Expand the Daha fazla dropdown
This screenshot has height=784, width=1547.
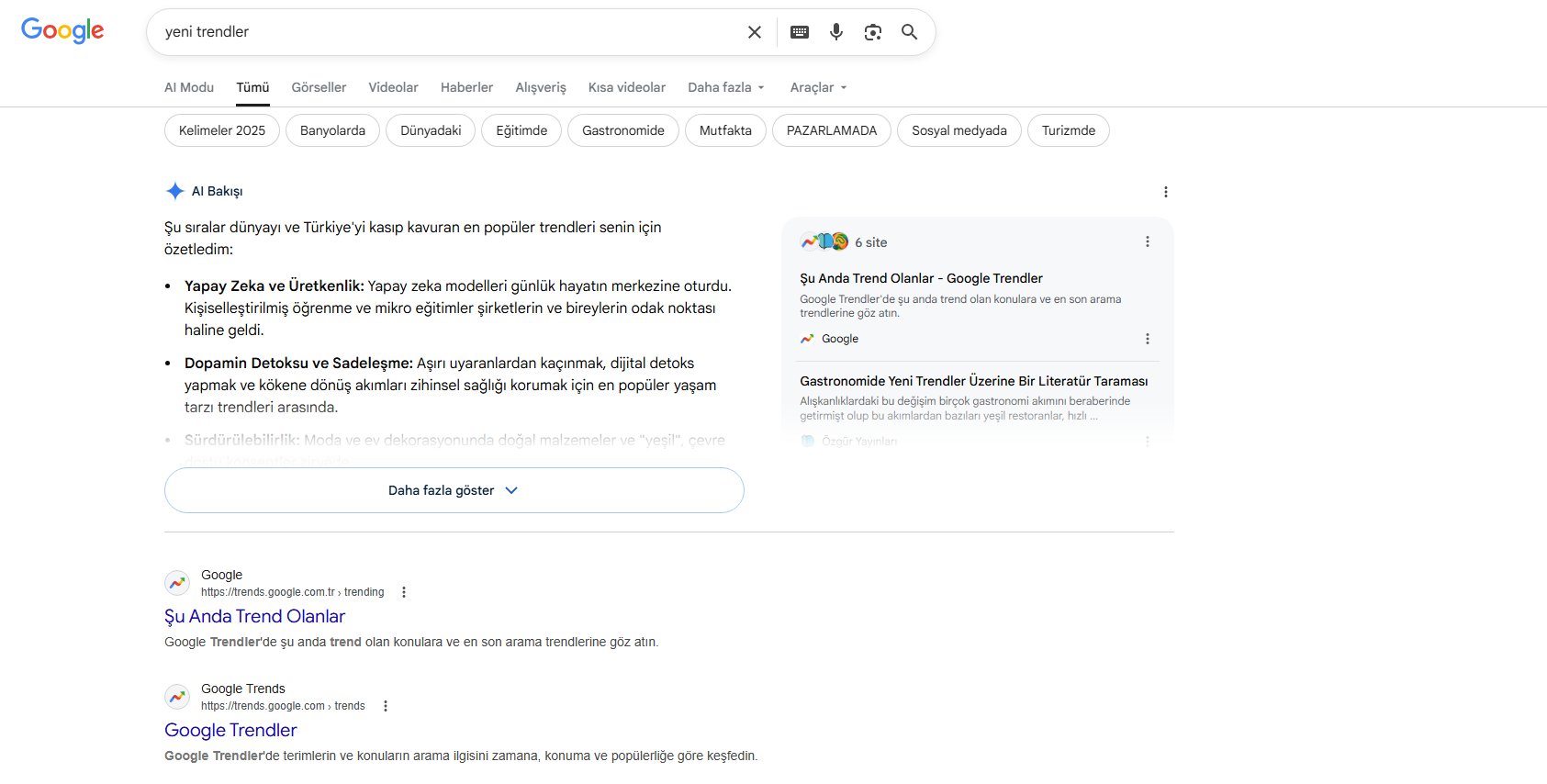(726, 87)
